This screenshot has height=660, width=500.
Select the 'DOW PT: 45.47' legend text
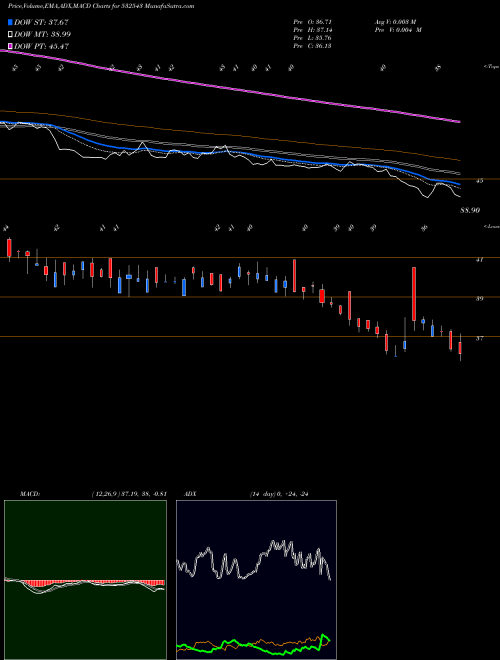(x=42, y=46)
